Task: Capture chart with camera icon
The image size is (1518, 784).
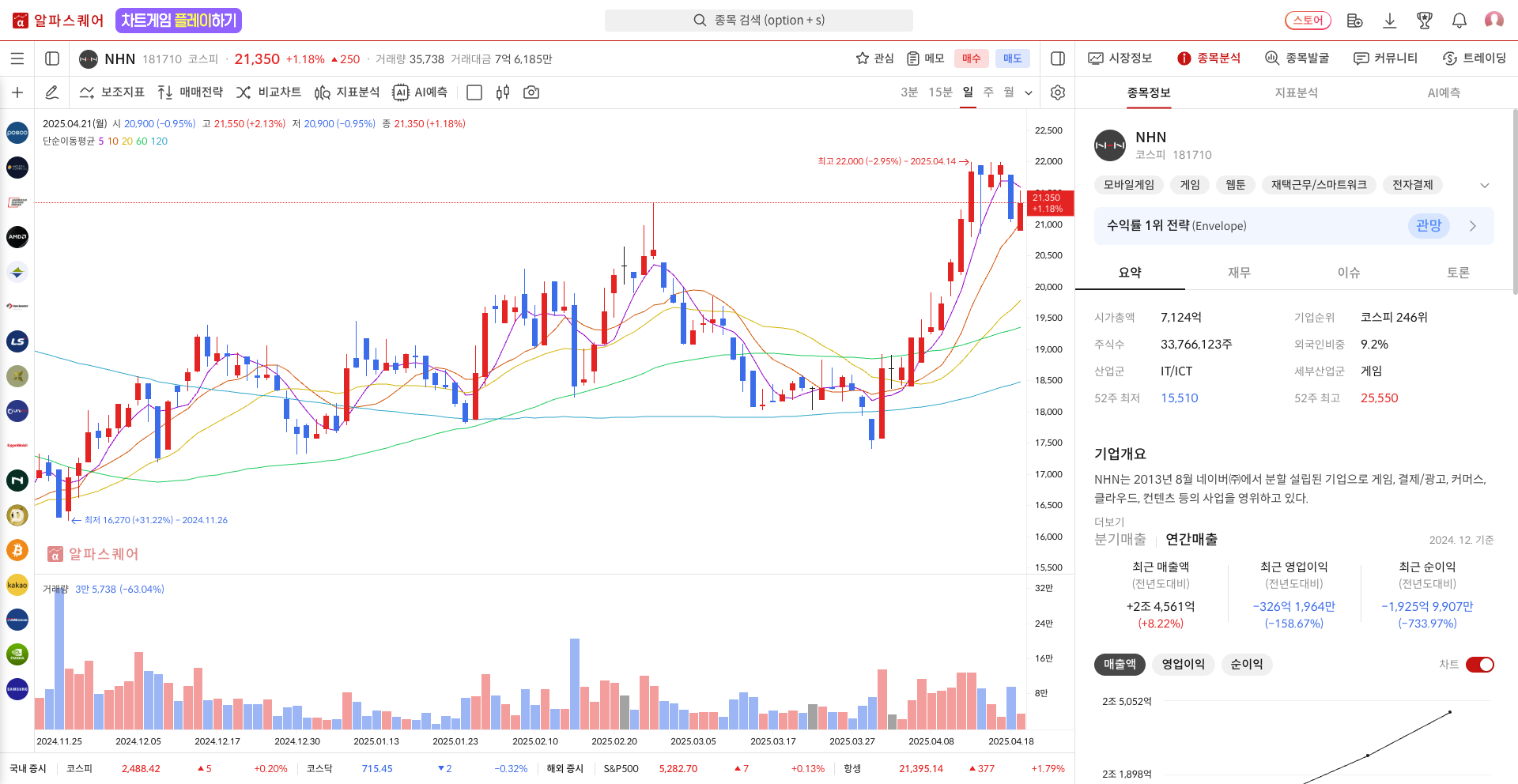Action: pyautogui.click(x=531, y=92)
